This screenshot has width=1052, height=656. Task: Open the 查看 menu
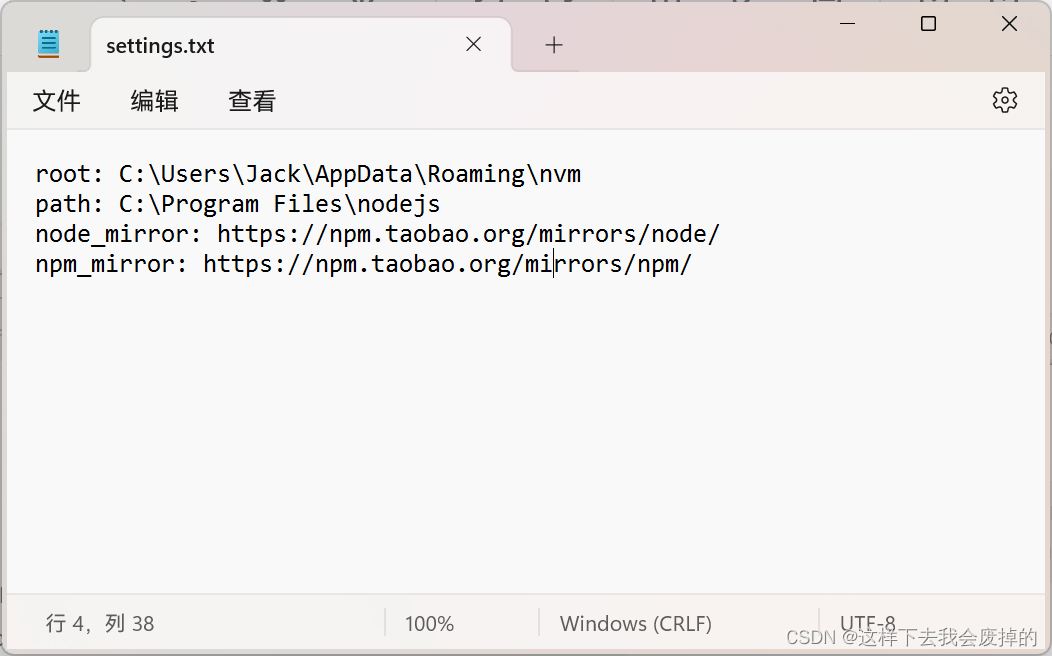pyautogui.click(x=252, y=101)
